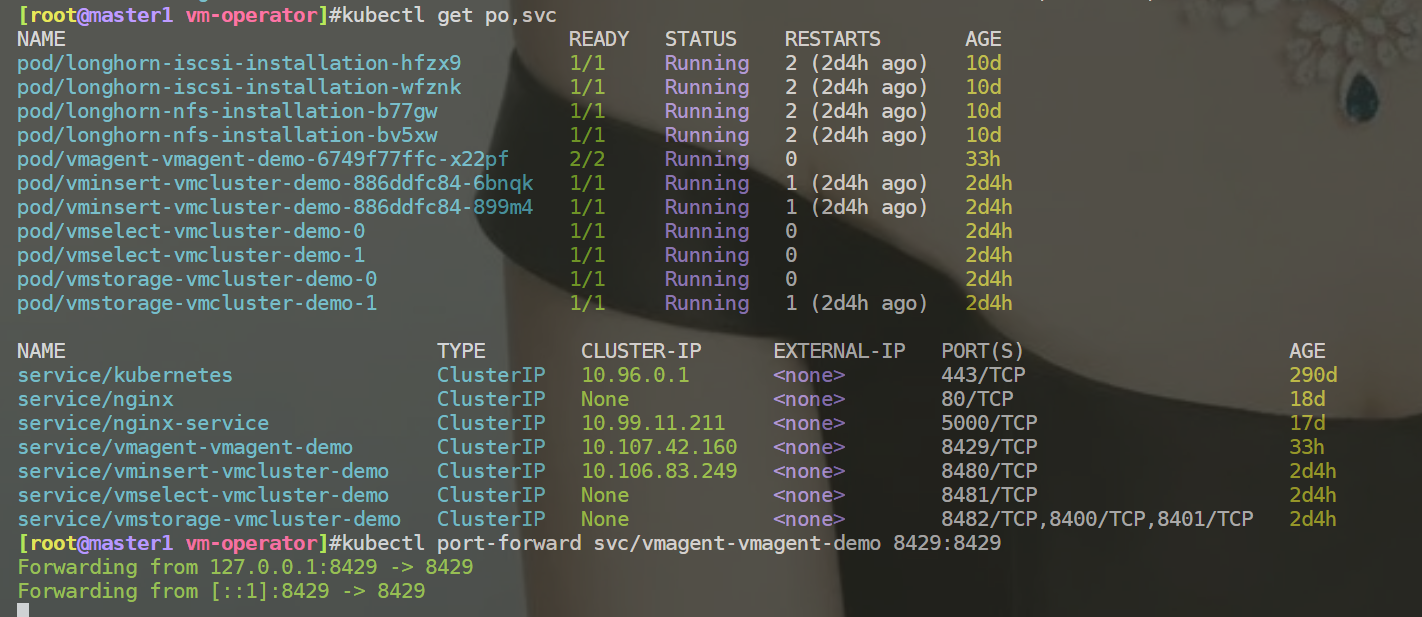
Task: Select port value "8429/TCP"
Action: coord(989,447)
